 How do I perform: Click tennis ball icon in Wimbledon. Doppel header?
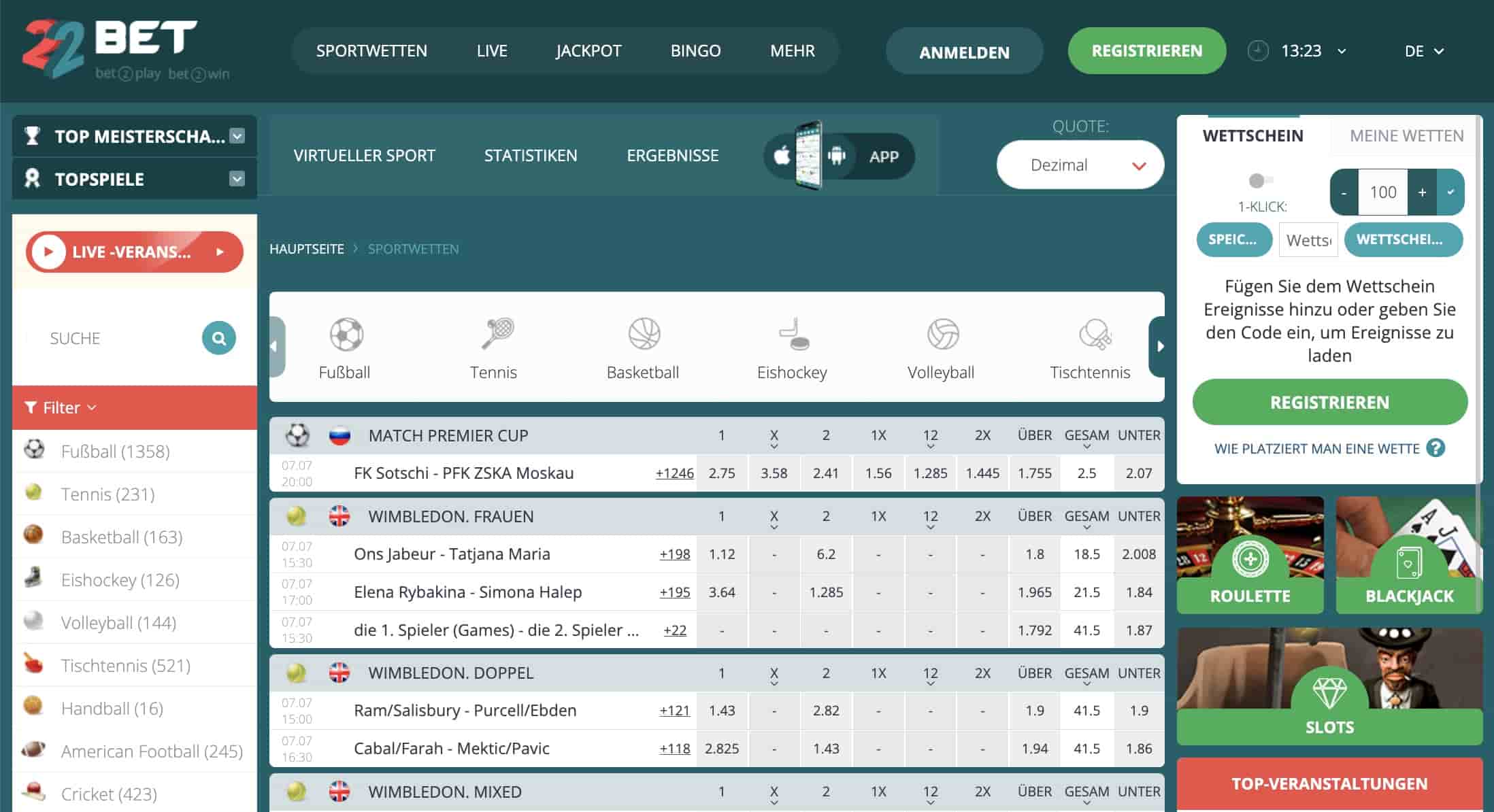tap(296, 673)
